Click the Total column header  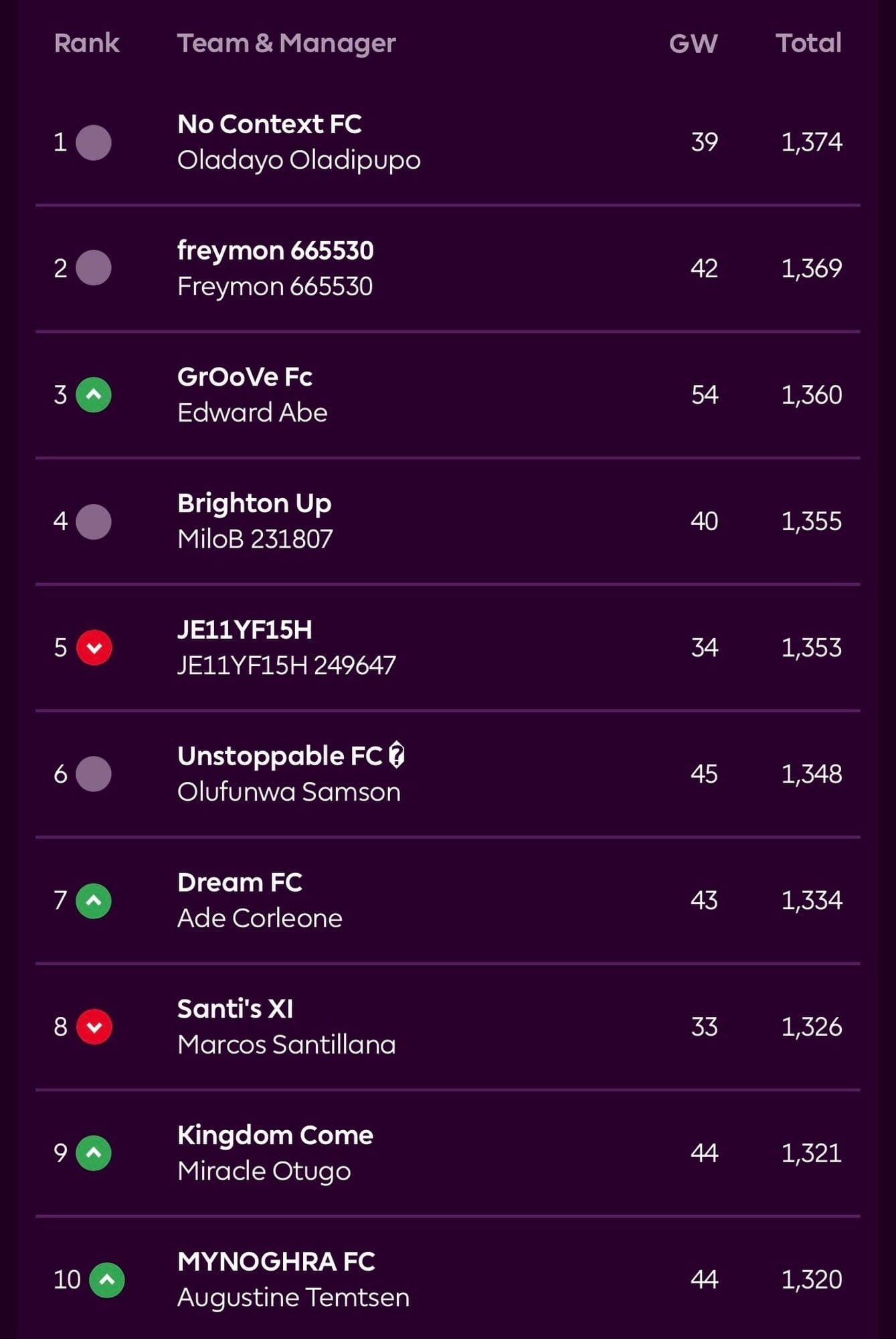coord(808,43)
